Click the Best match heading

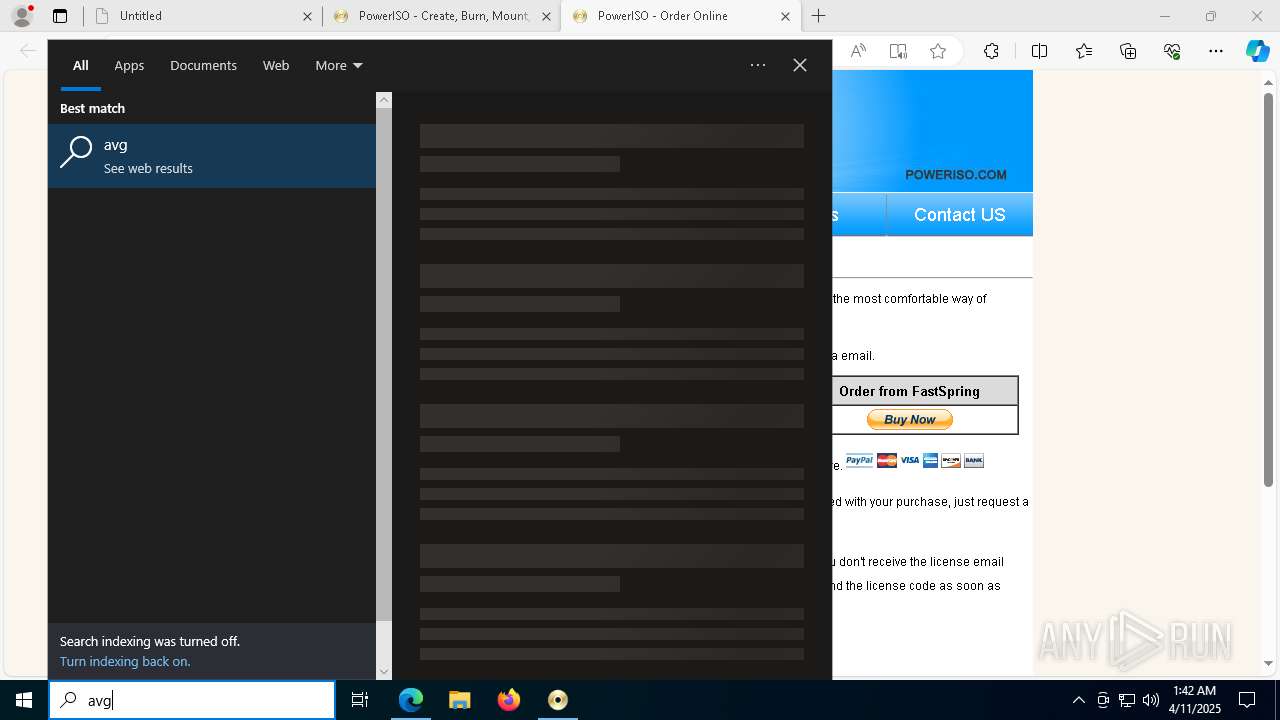pyautogui.click(x=92, y=108)
